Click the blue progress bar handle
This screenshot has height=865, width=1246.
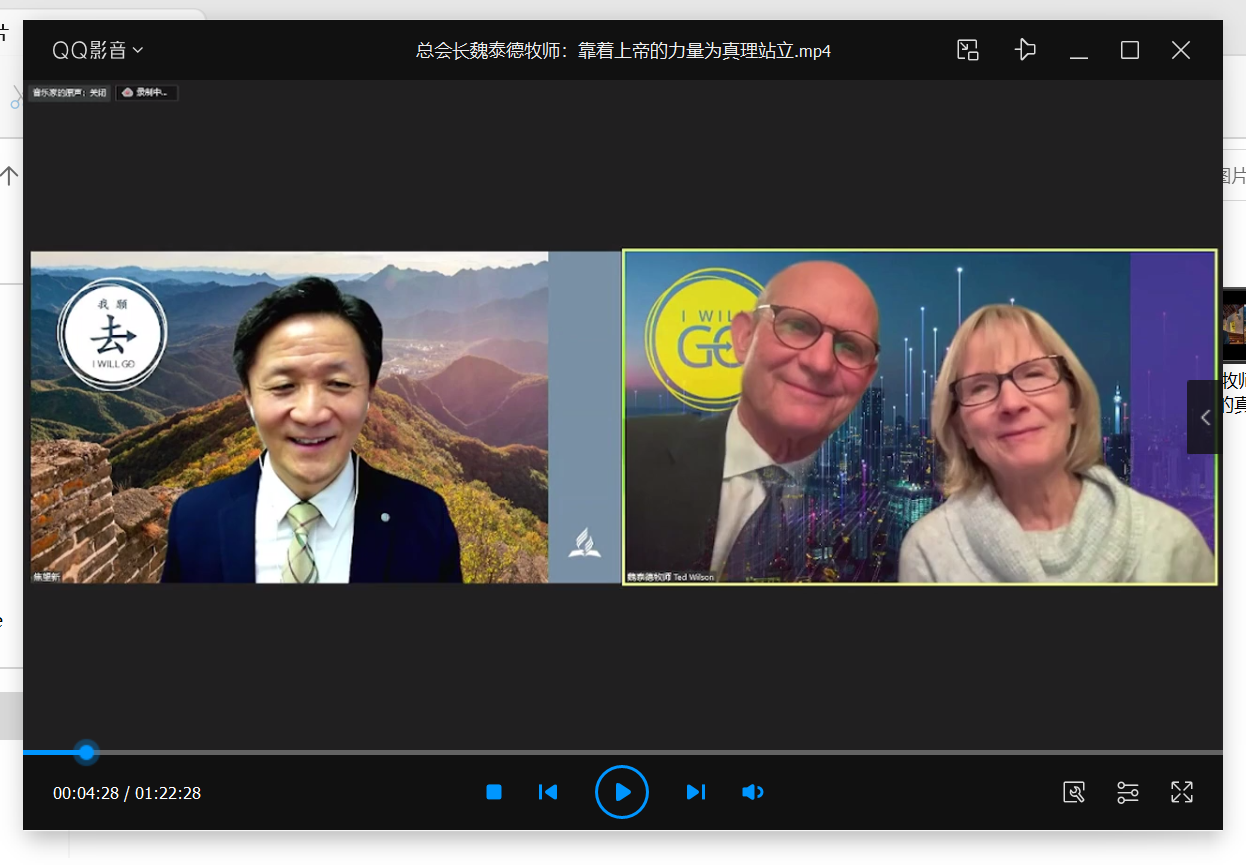click(87, 752)
